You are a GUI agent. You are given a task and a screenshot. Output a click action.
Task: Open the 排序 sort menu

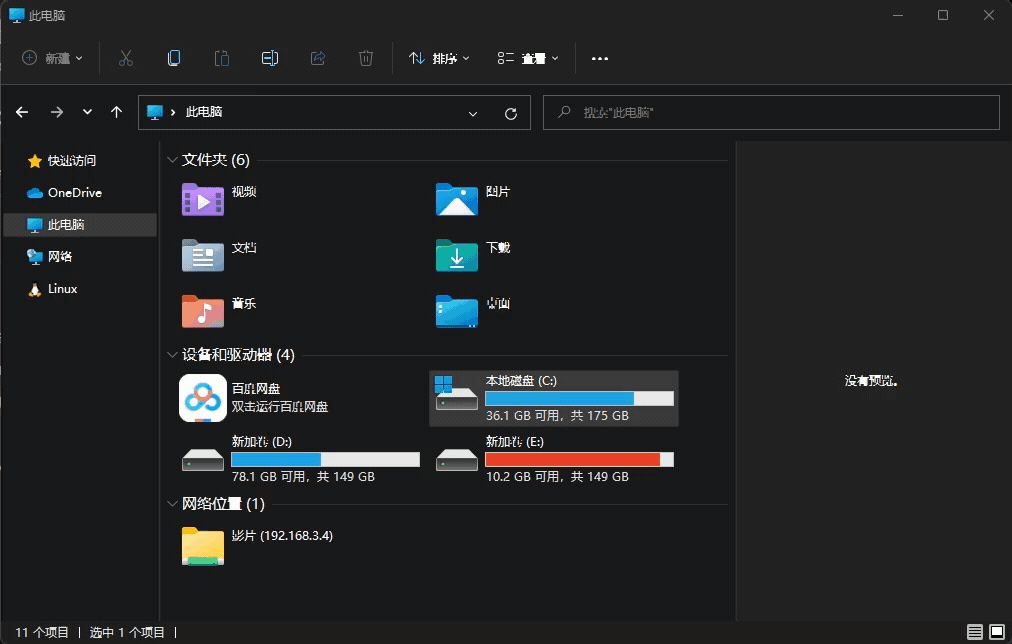439,58
